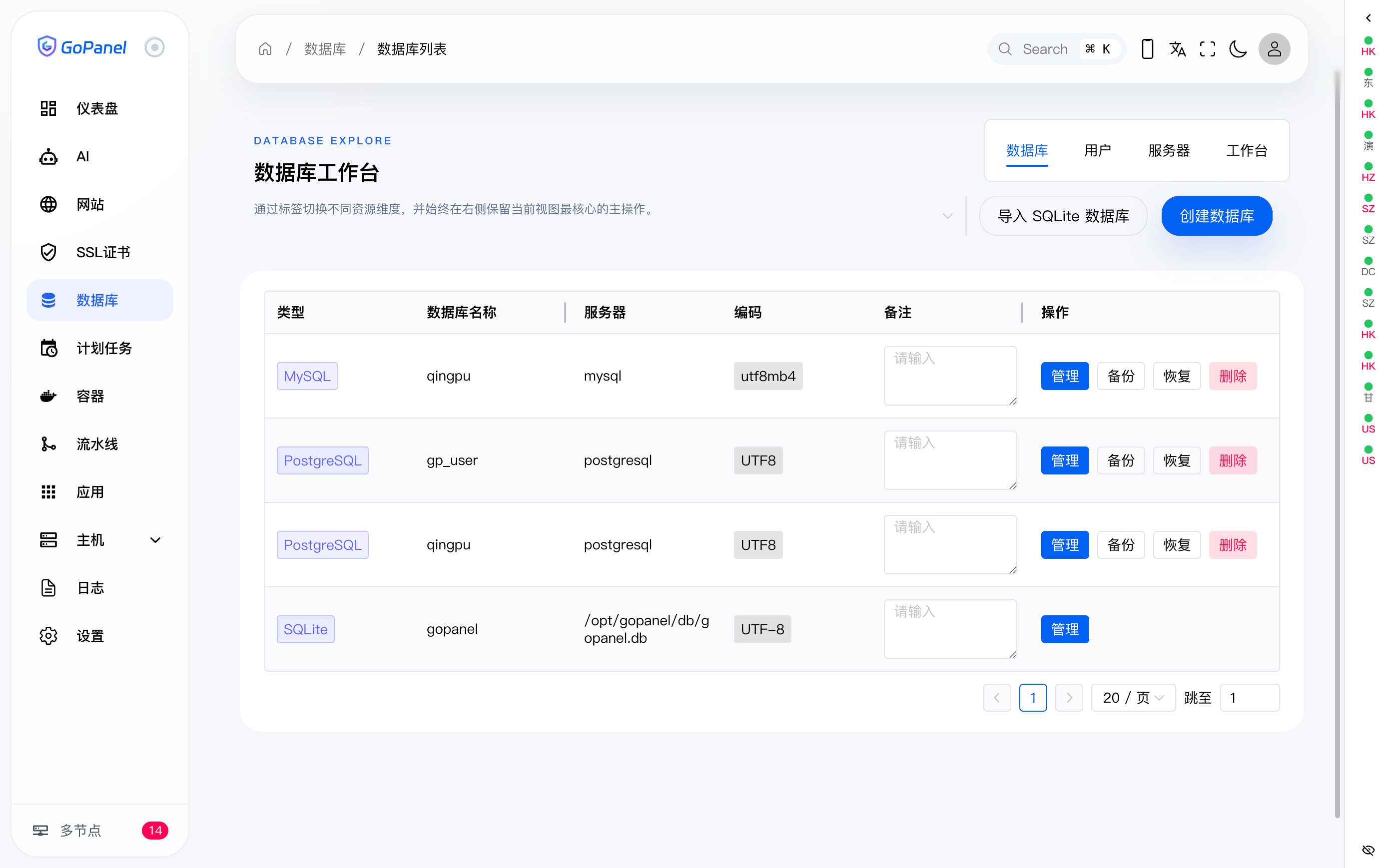The image size is (1392, 868).
Task: Toggle the sidebar collapse circle button
Action: pyautogui.click(x=154, y=47)
